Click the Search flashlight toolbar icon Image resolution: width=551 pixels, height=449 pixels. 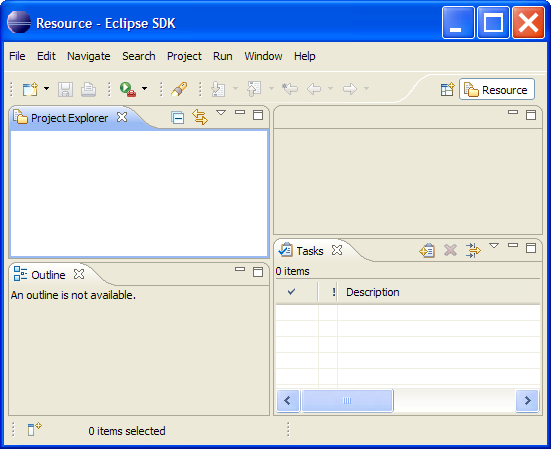179,89
